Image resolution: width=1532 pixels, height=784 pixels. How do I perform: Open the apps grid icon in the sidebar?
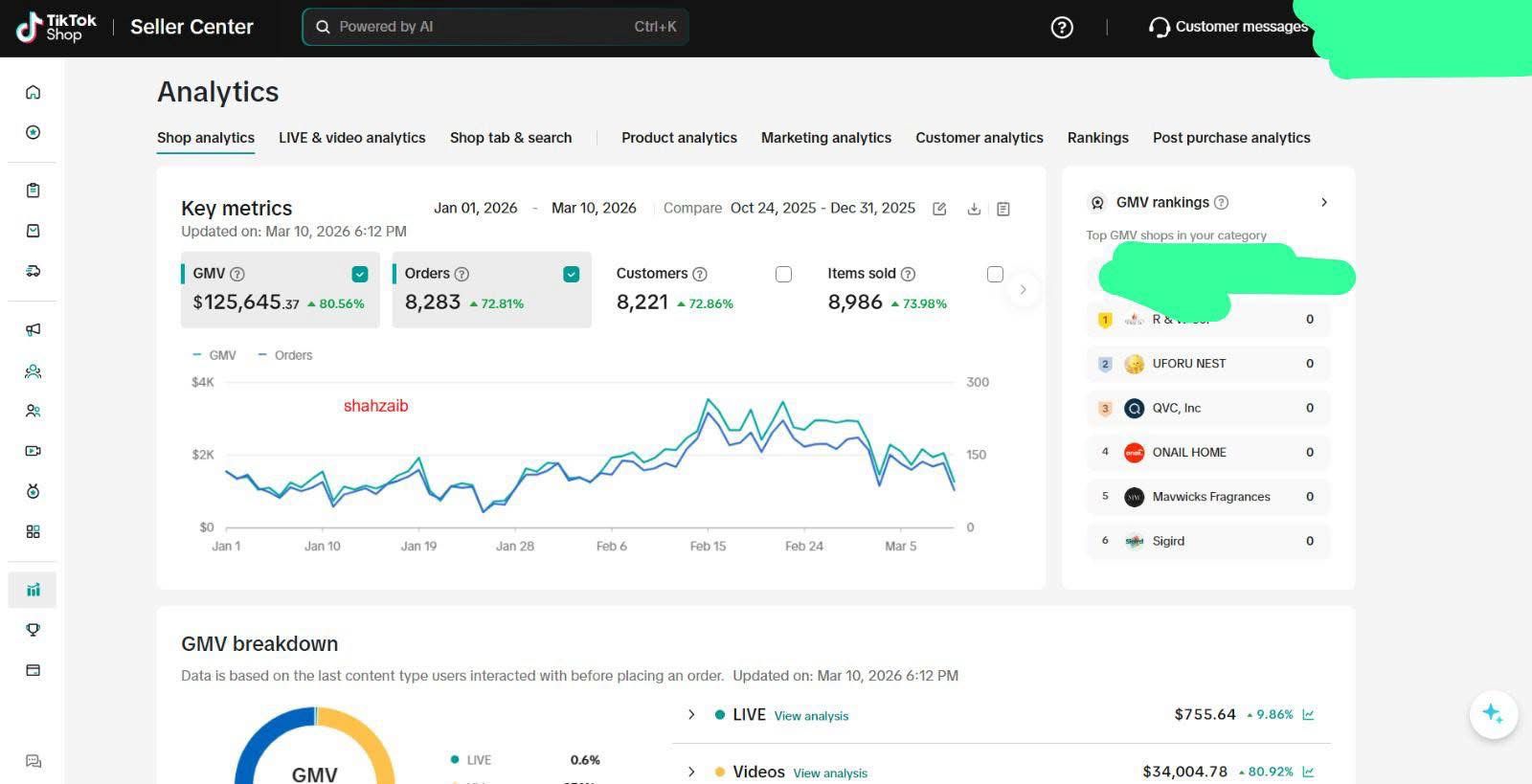[x=33, y=531]
